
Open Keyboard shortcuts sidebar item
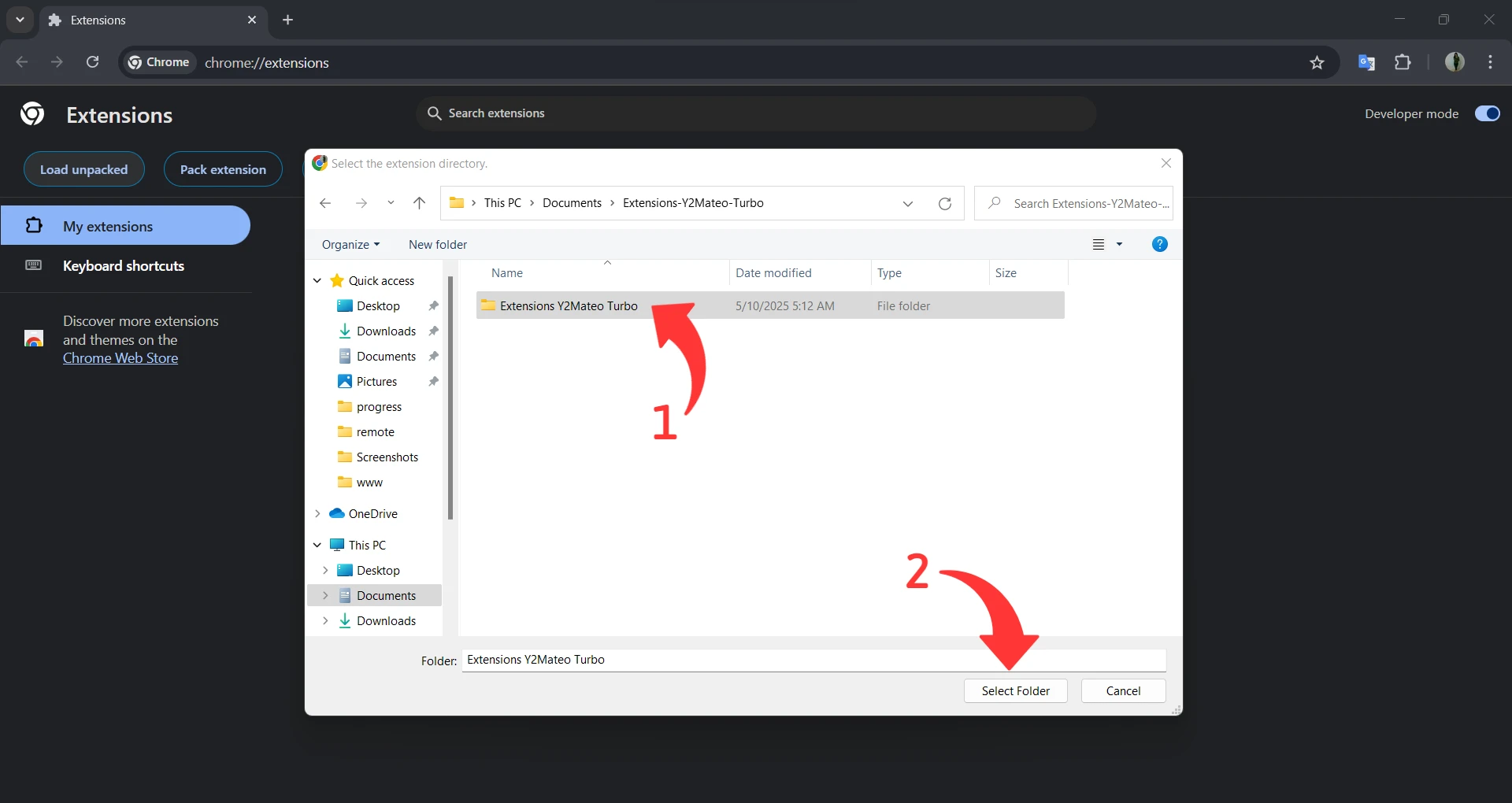pyautogui.click(x=124, y=266)
